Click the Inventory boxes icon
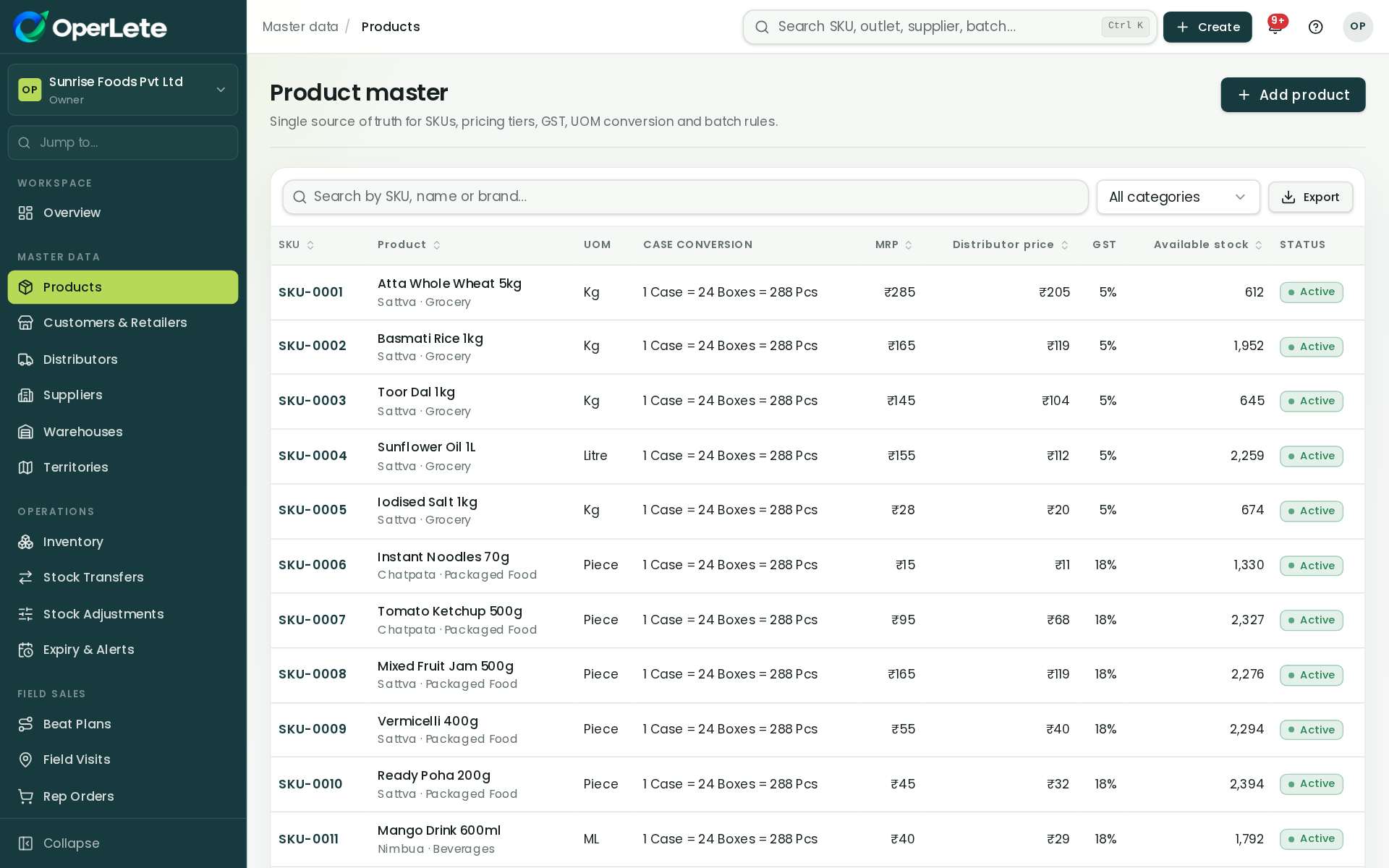Screen dimensions: 1389x868 coord(26,542)
